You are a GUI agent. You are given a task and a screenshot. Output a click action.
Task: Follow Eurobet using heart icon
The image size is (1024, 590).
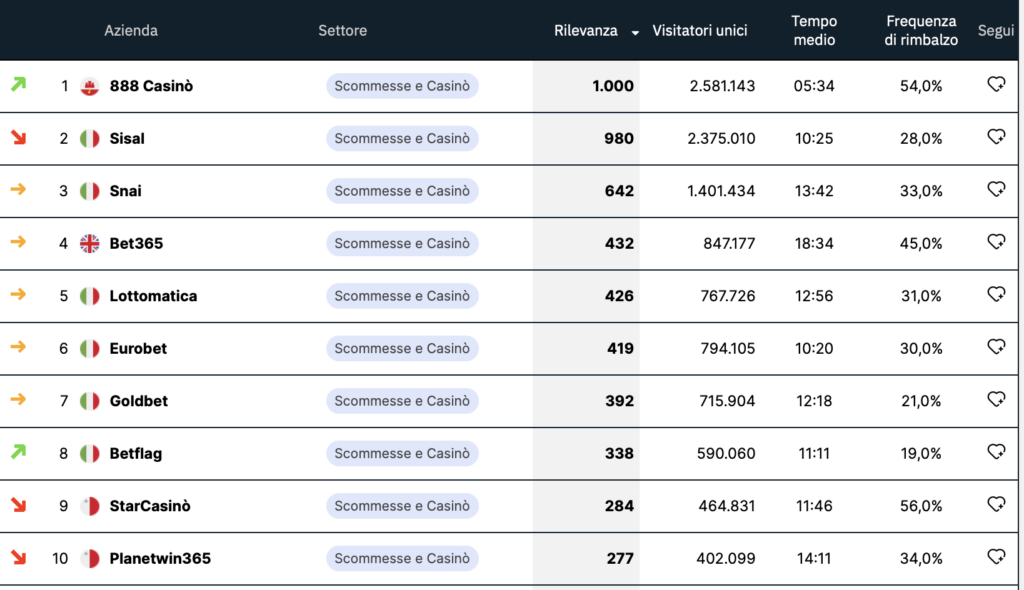coord(996,347)
